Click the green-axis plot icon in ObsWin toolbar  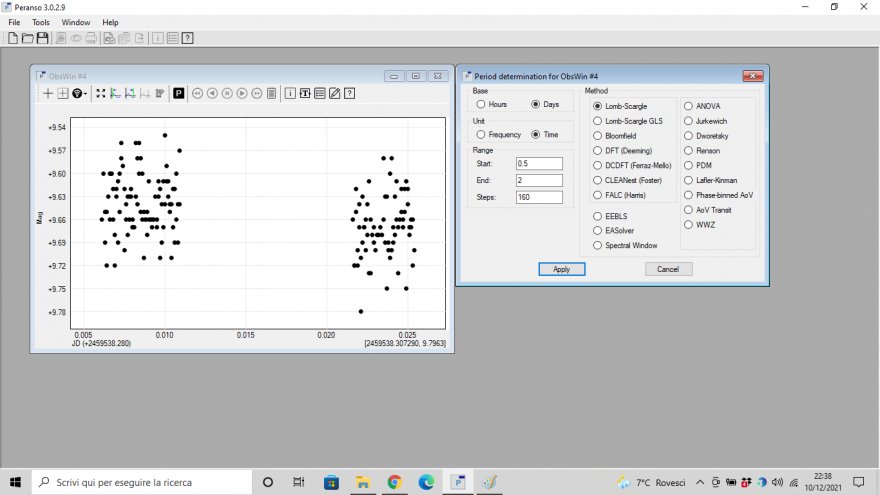(116, 93)
